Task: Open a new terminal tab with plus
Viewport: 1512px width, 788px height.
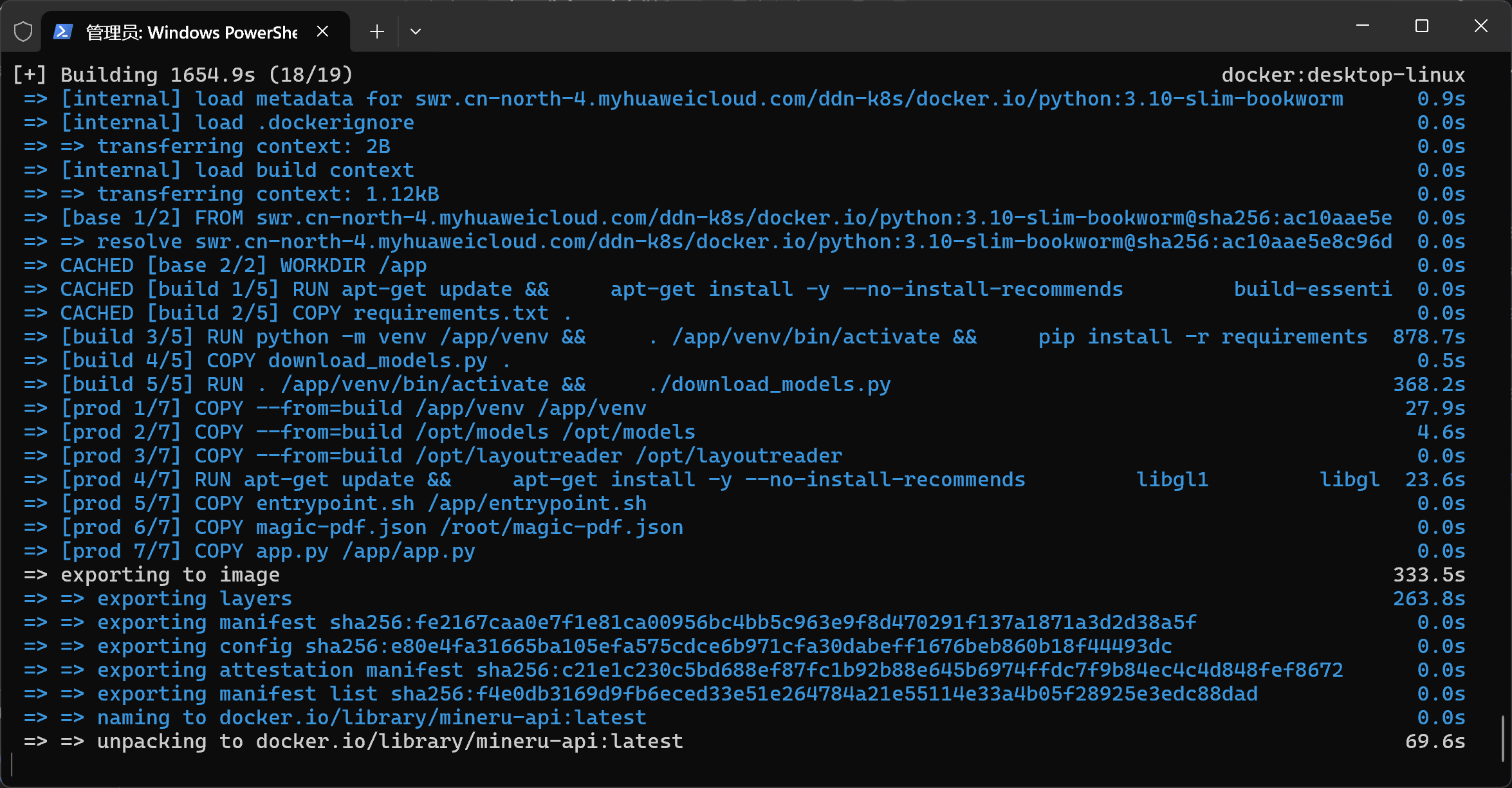Action: pos(377,32)
